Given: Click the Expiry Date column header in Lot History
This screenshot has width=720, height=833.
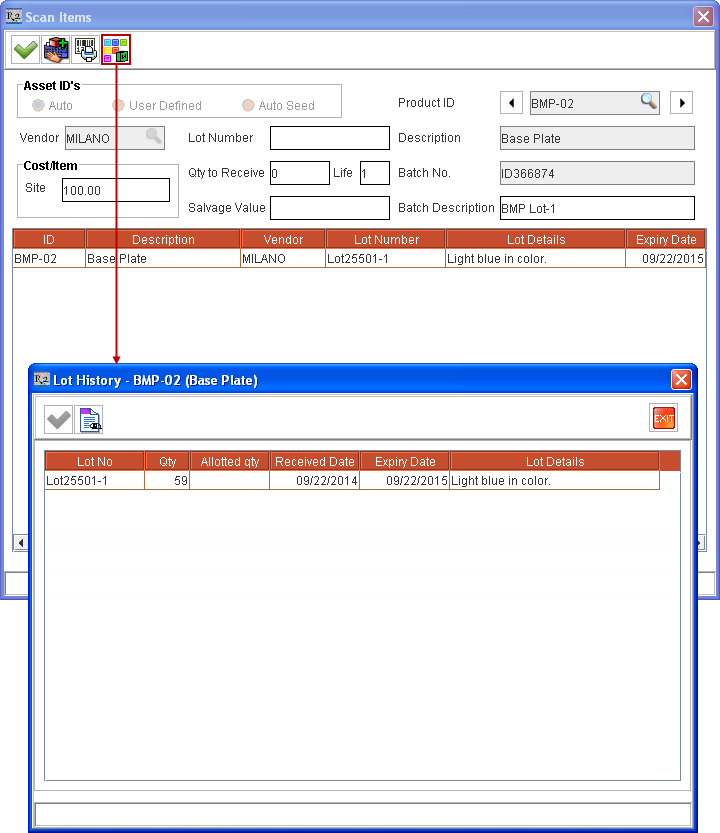Looking at the screenshot, I should click(x=404, y=461).
